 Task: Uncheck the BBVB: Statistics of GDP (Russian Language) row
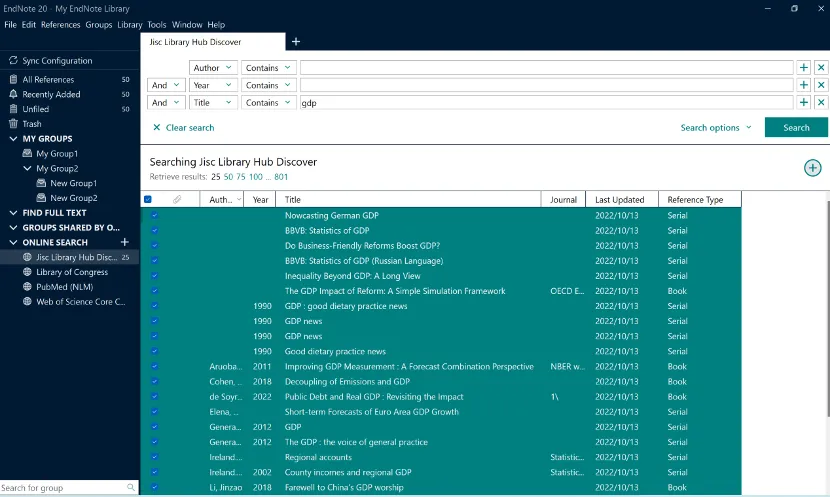(155, 260)
